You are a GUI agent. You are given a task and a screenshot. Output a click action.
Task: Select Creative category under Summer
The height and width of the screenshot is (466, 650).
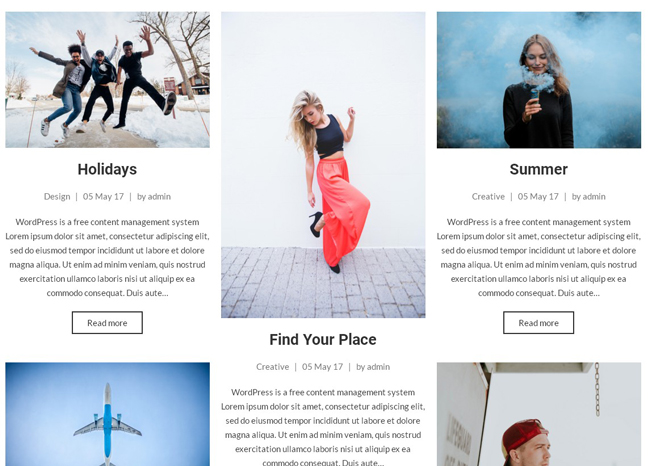[488, 197]
